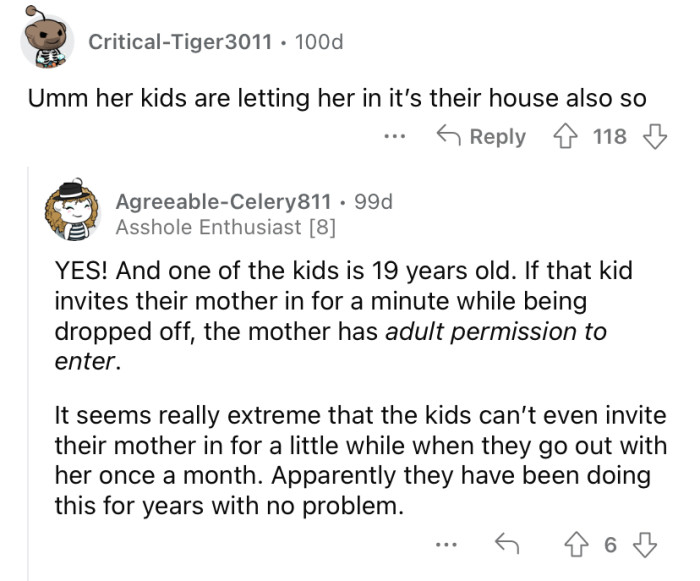Downvote Agreeable-Celery811's reply
Viewport: 700px width, 581px height.
coord(647,544)
